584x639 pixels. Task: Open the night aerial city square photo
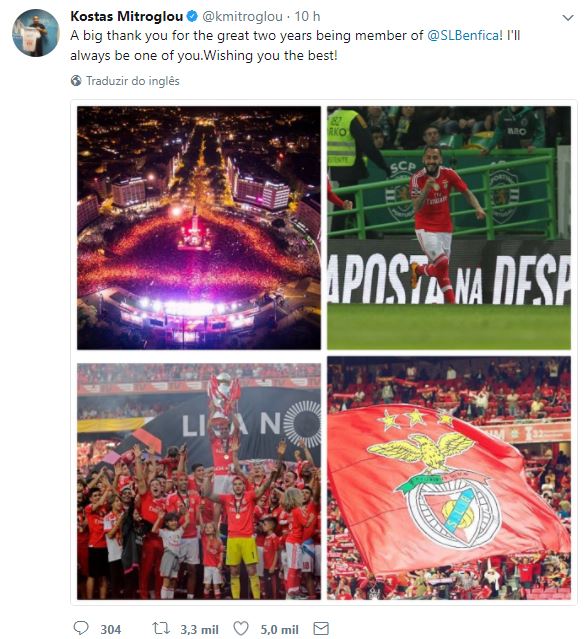[x=199, y=228]
